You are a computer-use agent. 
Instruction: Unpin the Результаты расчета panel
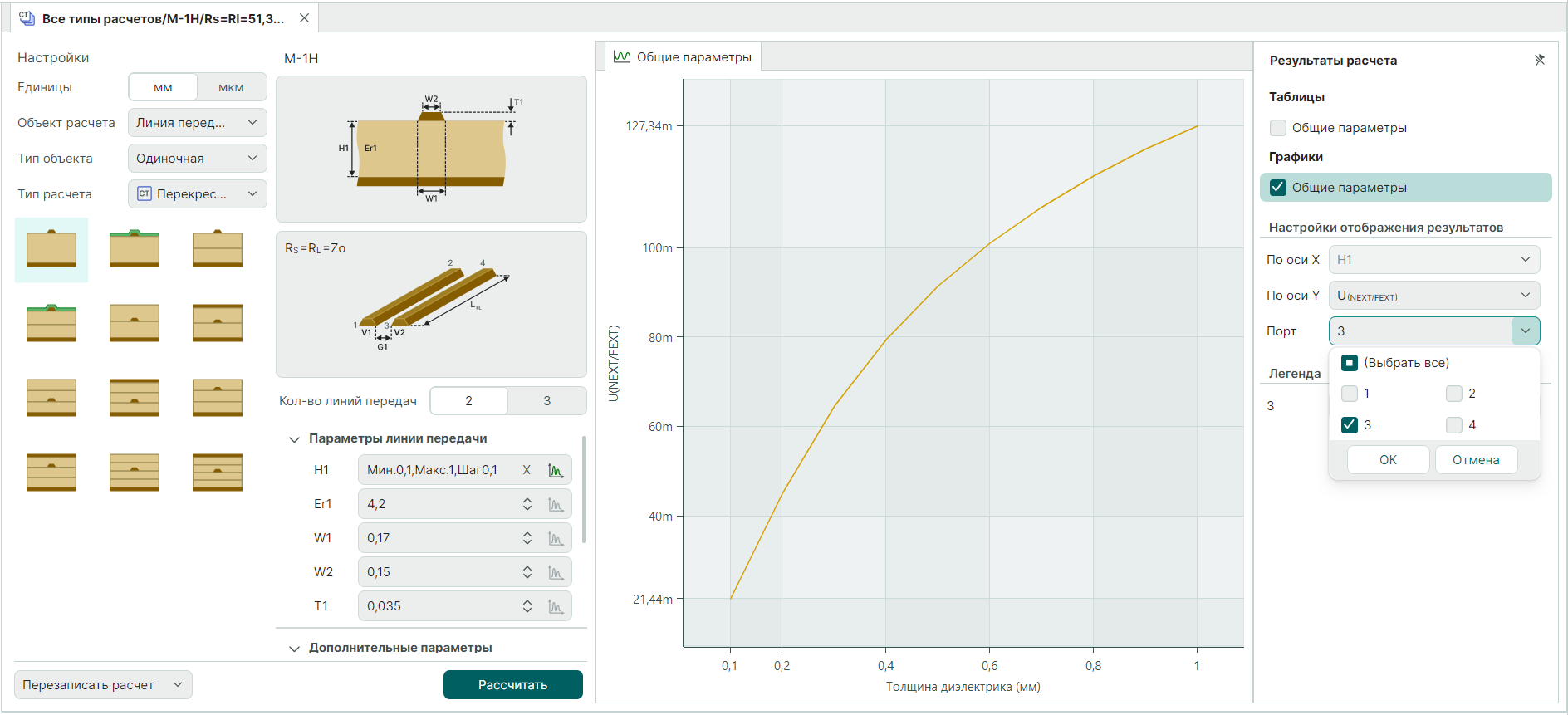(x=1539, y=60)
